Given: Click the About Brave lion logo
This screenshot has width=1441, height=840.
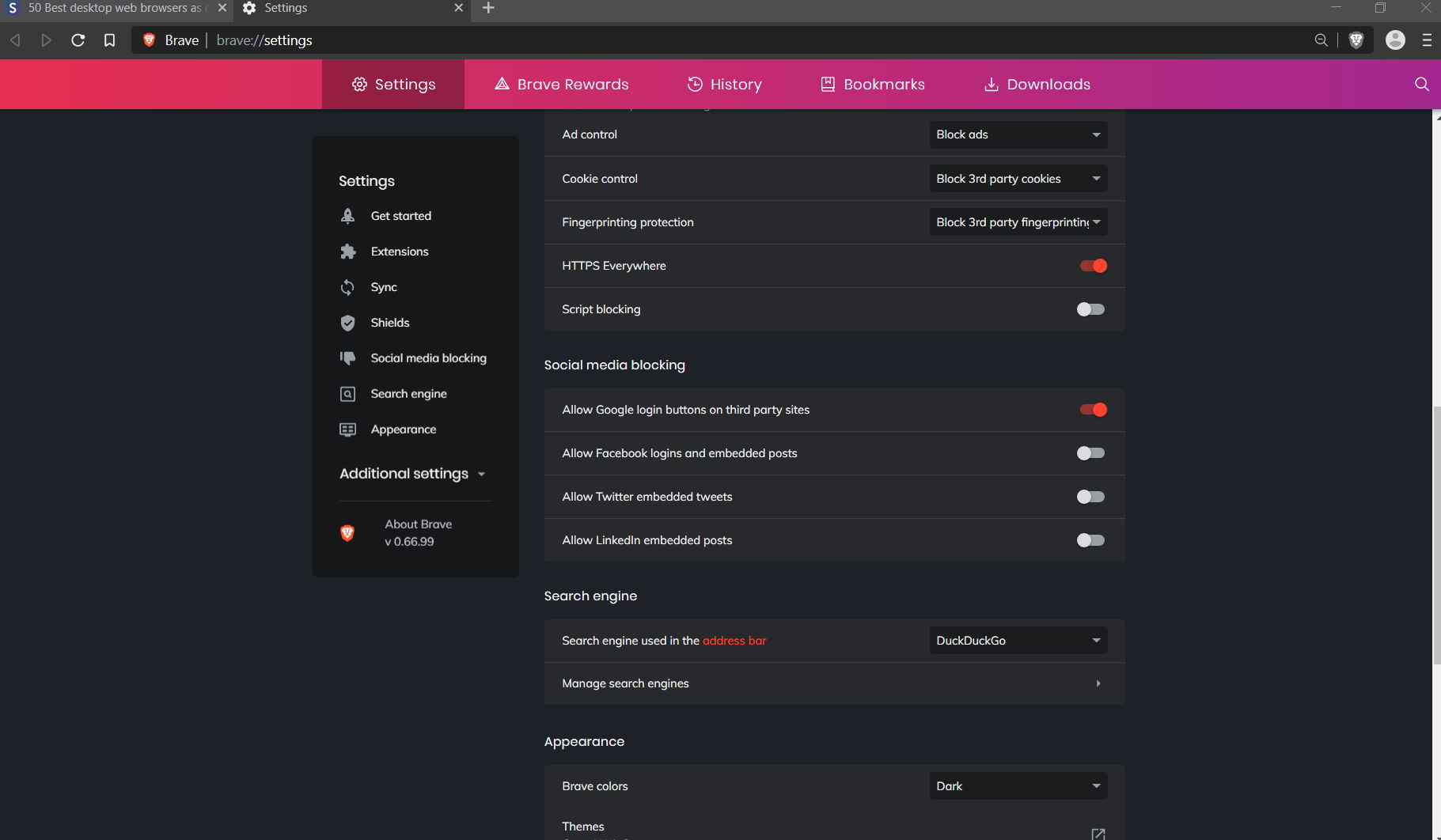Looking at the screenshot, I should 347,533.
